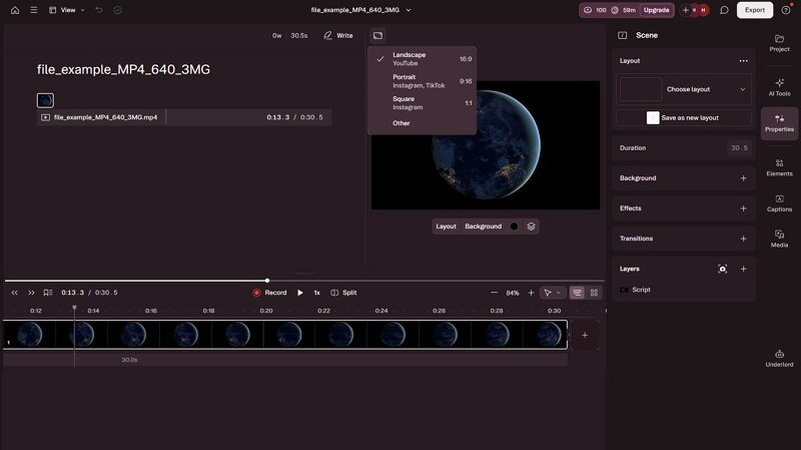Click the Upgrade button
Screen dimensions: 801x450
(656, 10)
